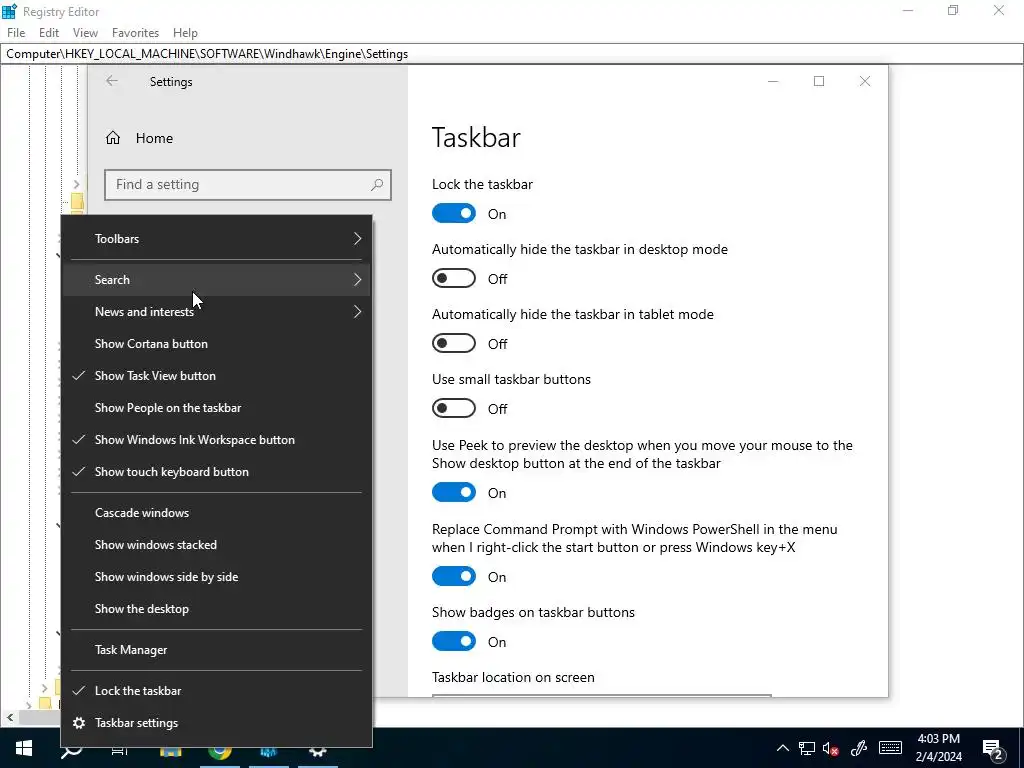Minimize the Settings window
This screenshot has height=768, width=1024.
tap(773, 81)
